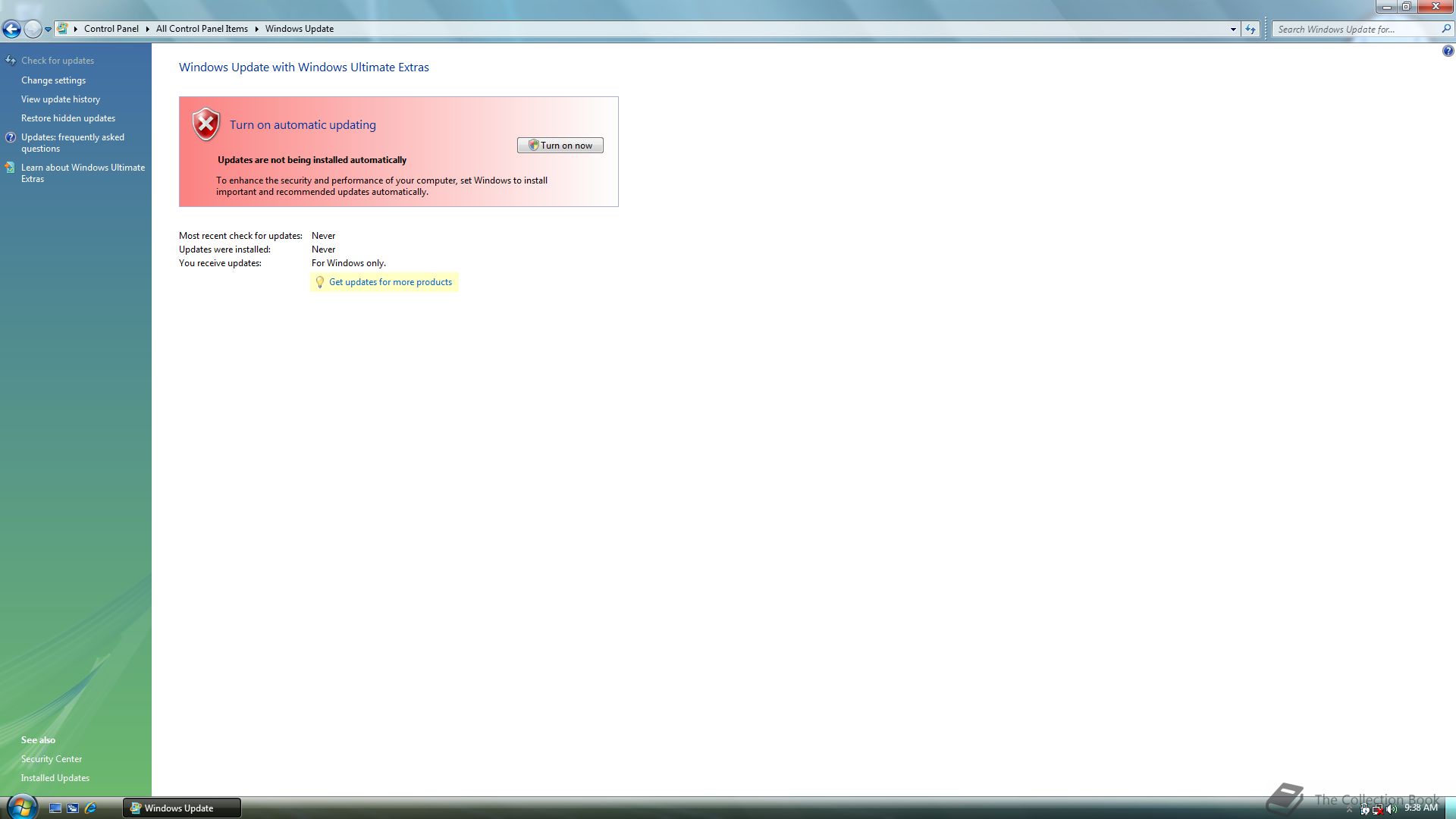Close the Windows Update window
Image resolution: width=1456 pixels, height=819 pixels.
[1435, 7]
